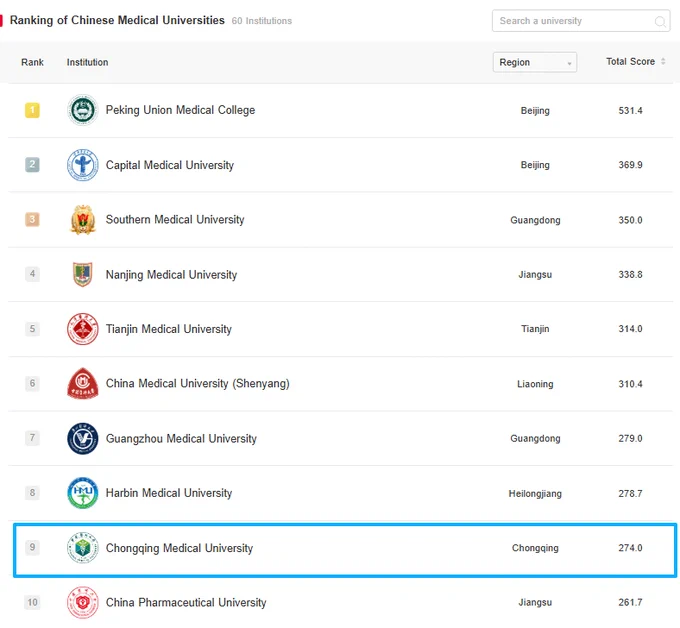Click Beijing region in Peking Union row
Screen dimensions: 680x628
(x=535, y=111)
